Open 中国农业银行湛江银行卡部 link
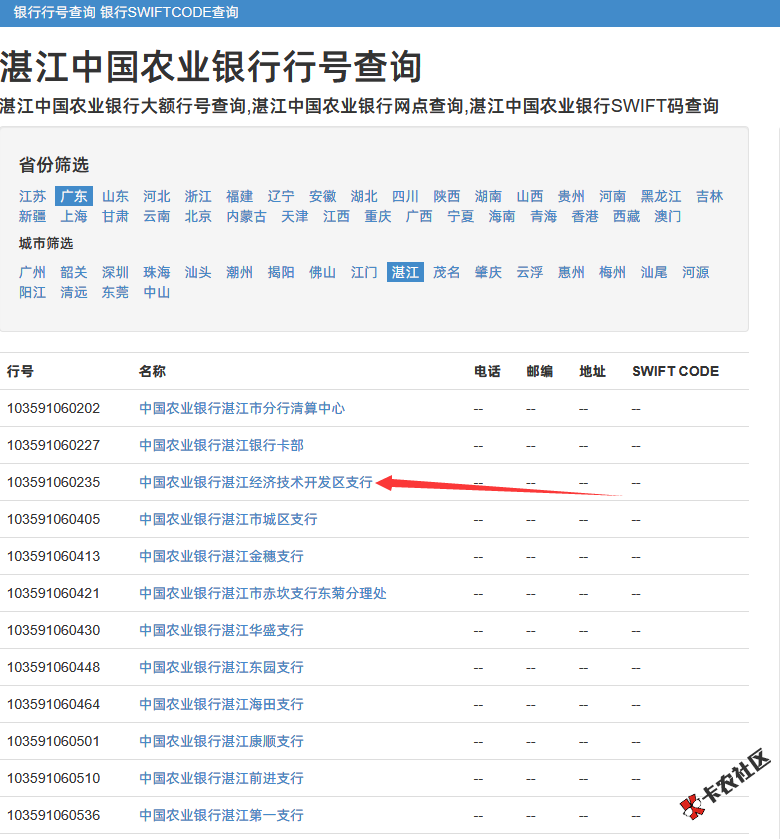Image resolution: width=780 pixels, height=839 pixels. 221,445
